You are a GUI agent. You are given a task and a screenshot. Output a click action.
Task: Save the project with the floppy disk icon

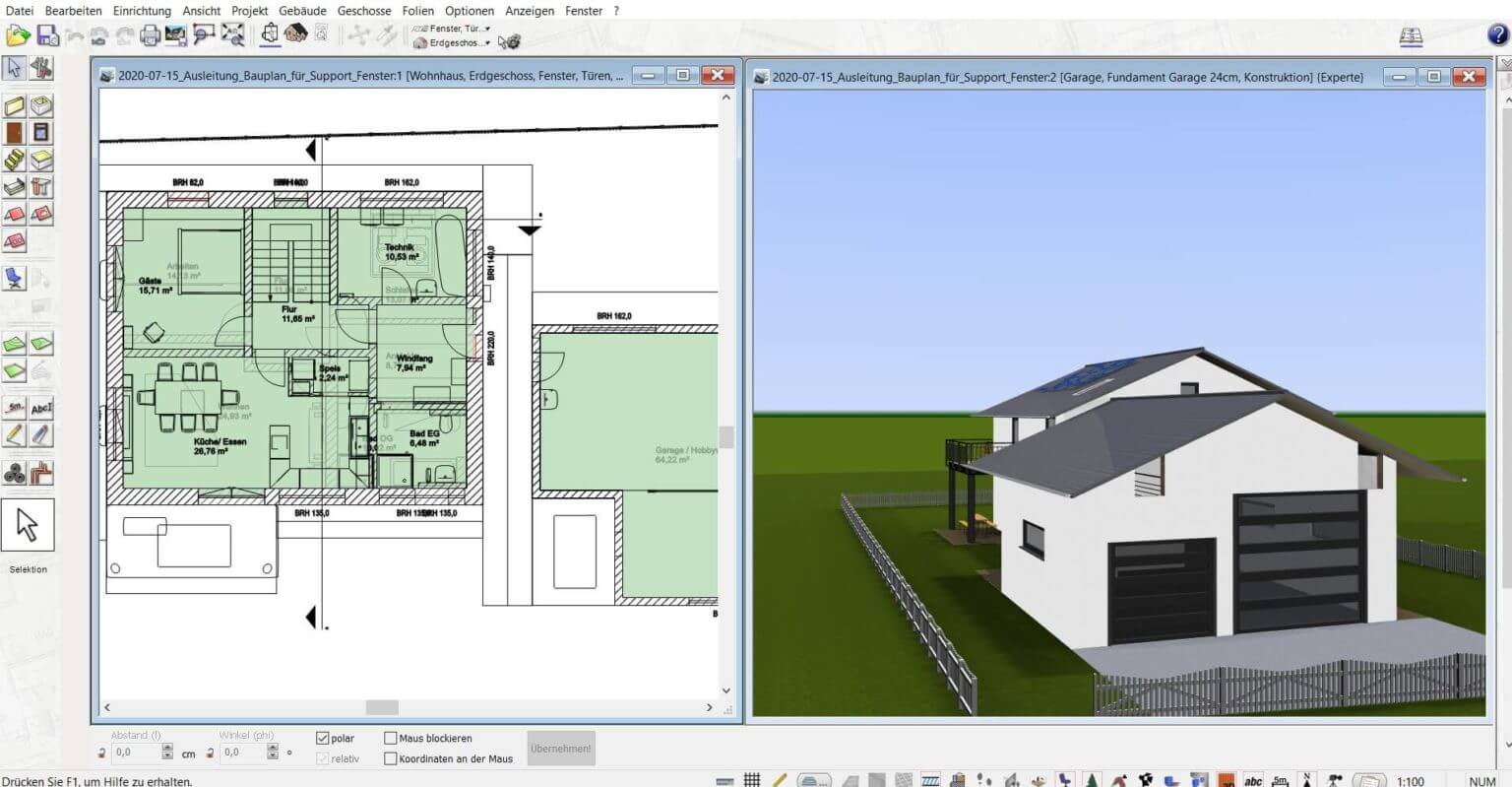click(47, 36)
